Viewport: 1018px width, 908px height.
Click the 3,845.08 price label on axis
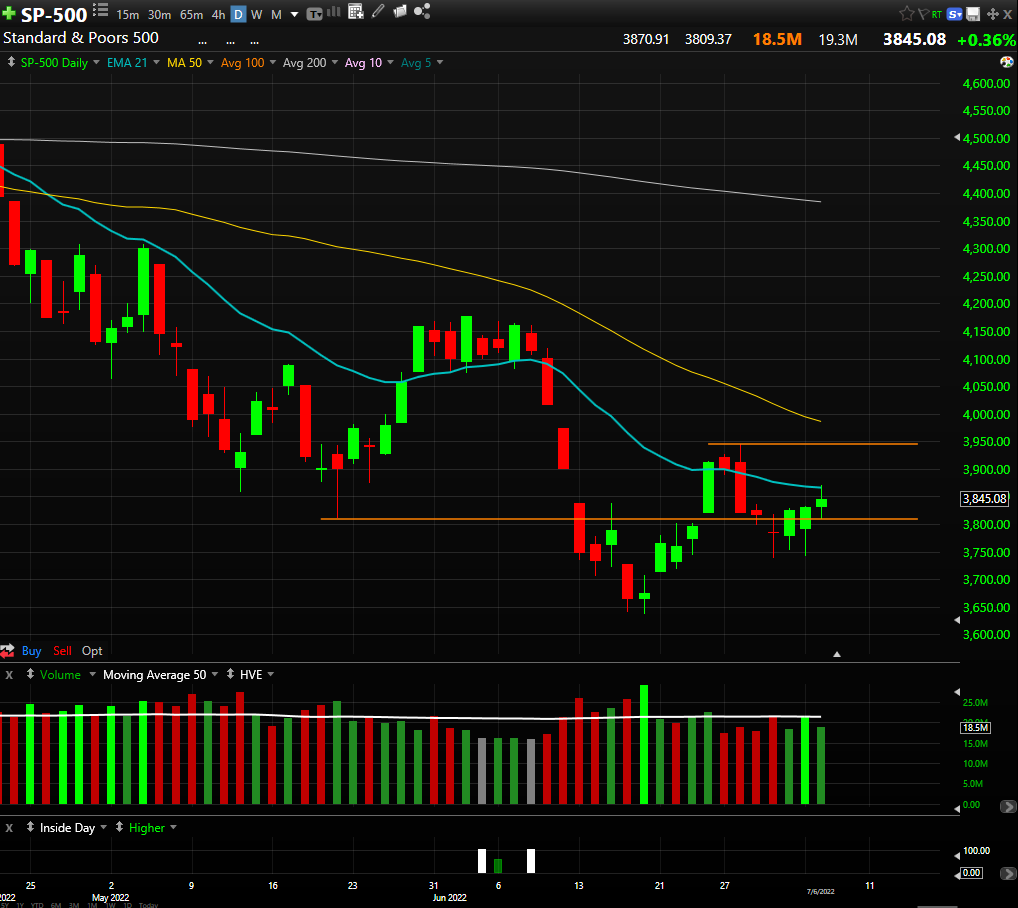pyautogui.click(x=984, y=498)
